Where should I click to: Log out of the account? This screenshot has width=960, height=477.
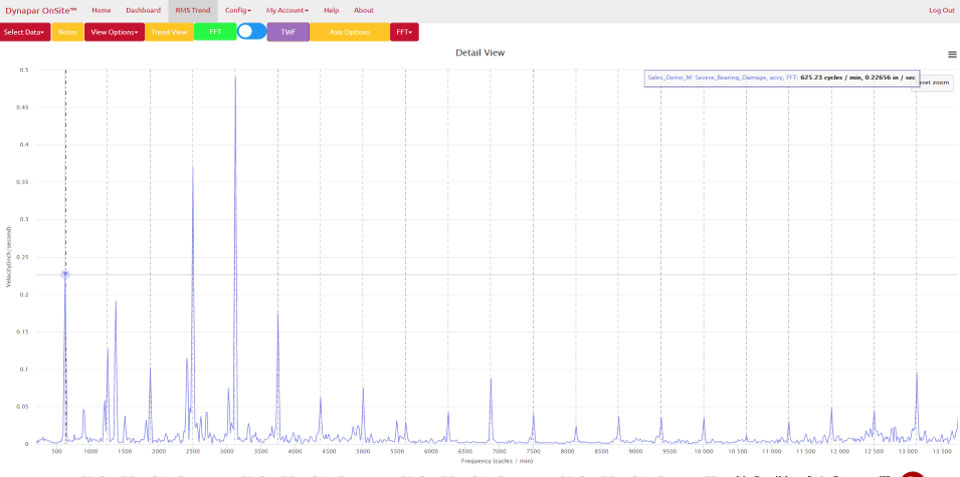pos(942,10)
